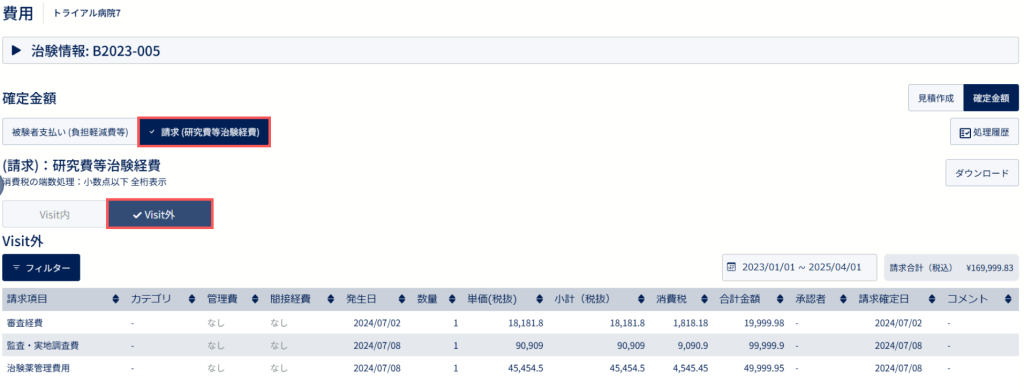1024x390 pixels.
Task: Sort by 請求項目 column arrows
Action: tap(116, 299)
